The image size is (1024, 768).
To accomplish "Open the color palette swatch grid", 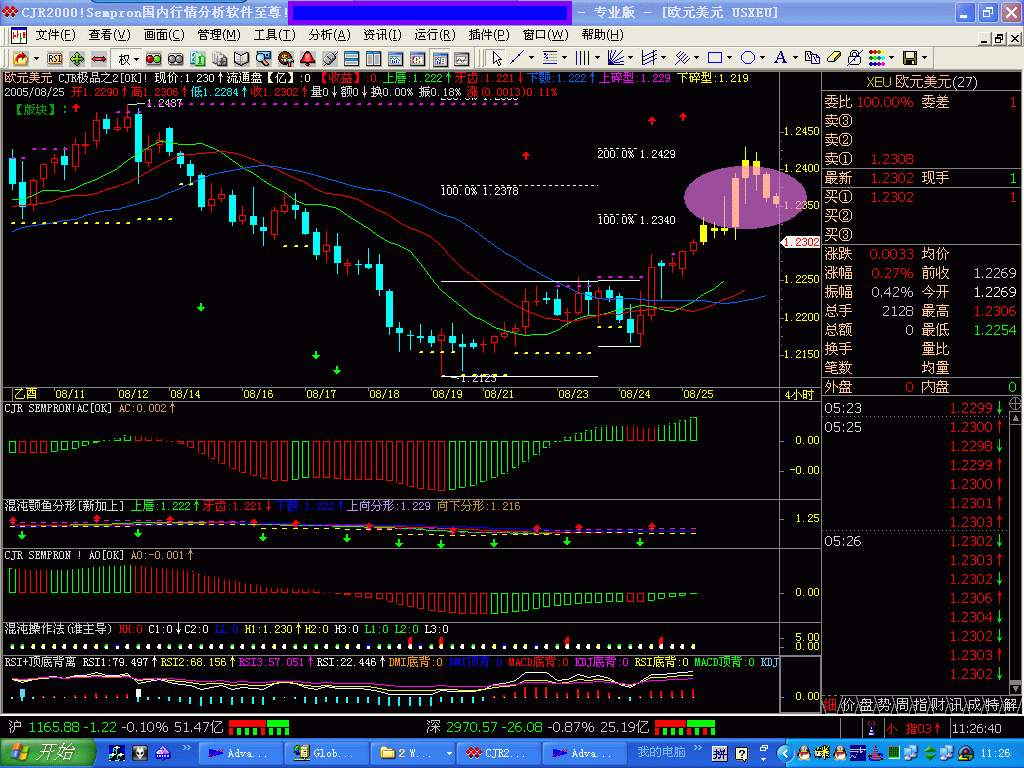I will (876, 59).
